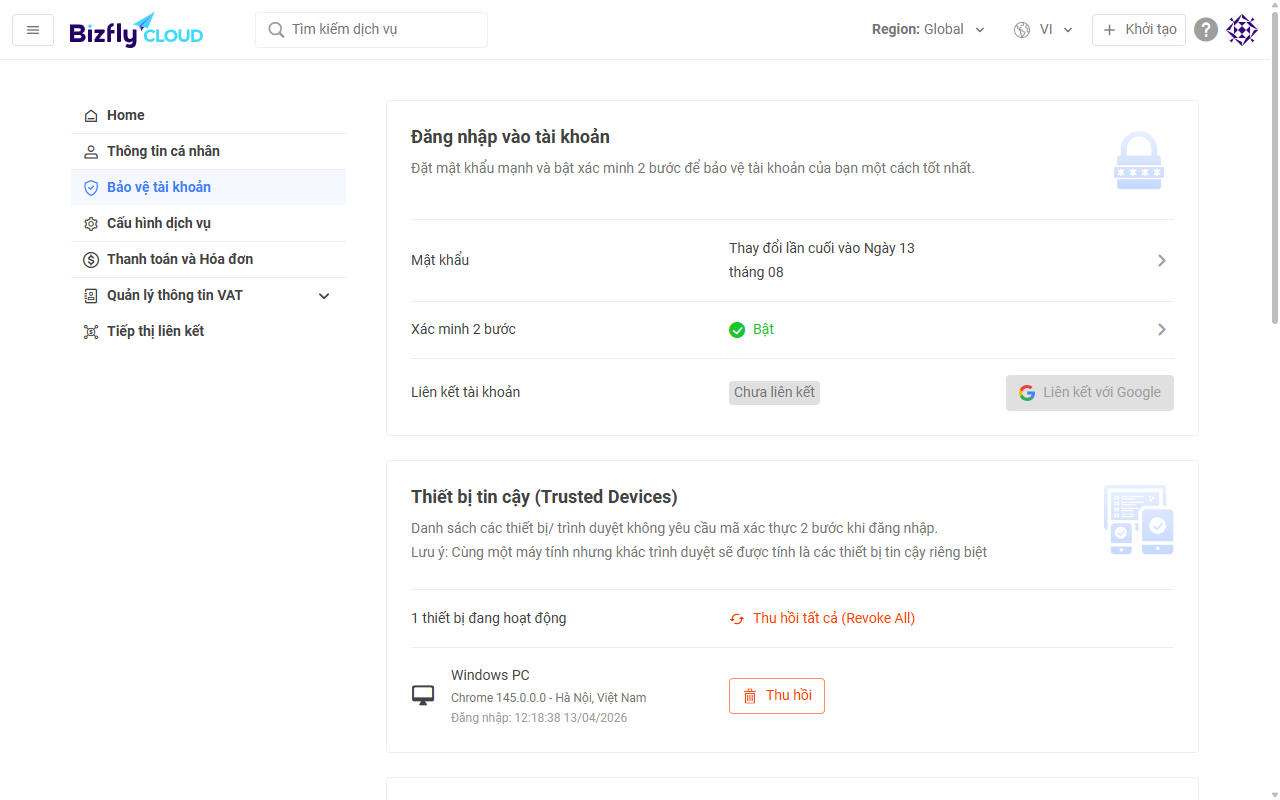The image size is (1280, 800).
Task: Click Thu hồi tất cả (Revoke All)
Action: [x=822, y=618]
